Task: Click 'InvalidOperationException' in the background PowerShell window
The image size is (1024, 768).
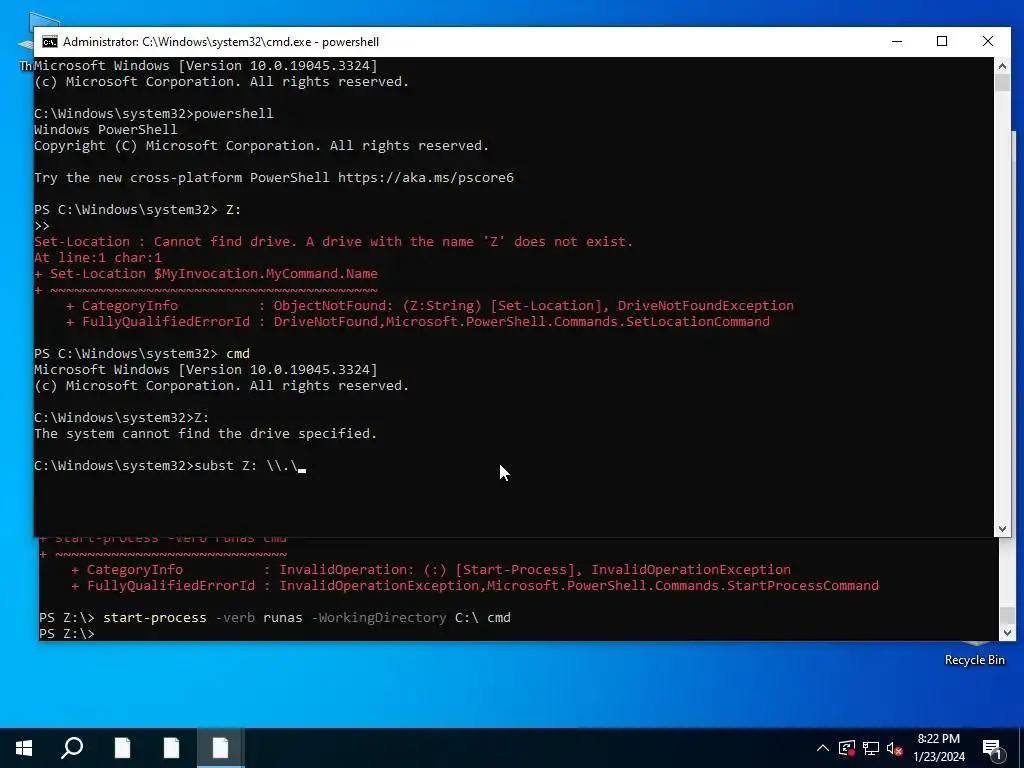Action: [691, 569]
